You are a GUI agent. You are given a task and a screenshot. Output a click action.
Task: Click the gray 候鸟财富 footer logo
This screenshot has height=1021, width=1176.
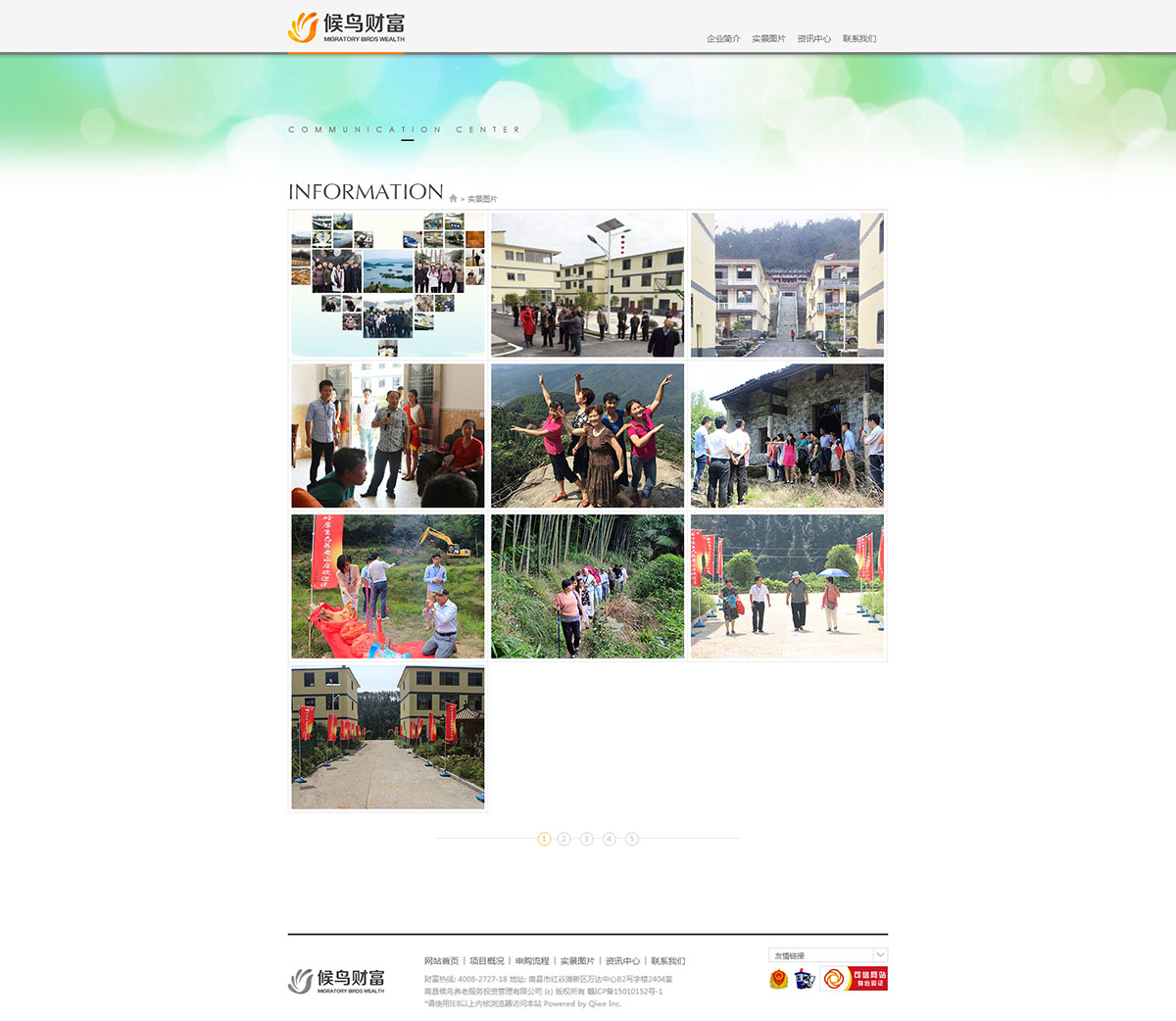[x=336, y=981]
